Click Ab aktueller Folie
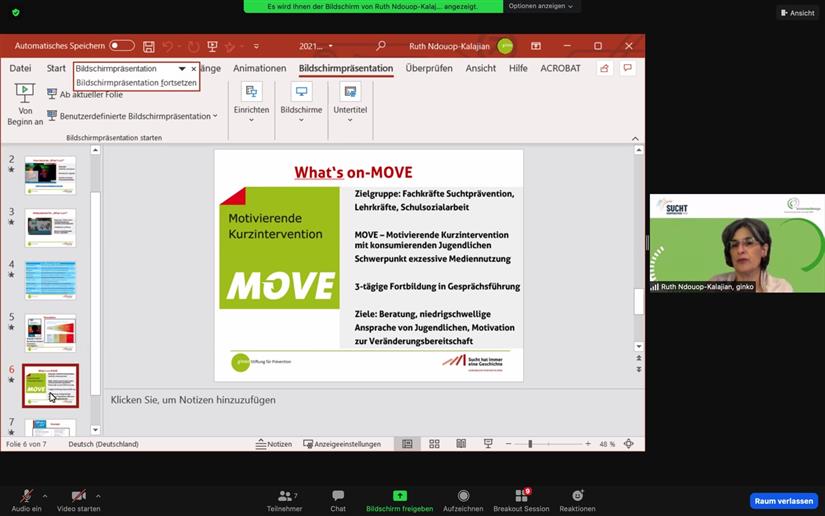The width and height of the screenshot is (825, 516). 85,94
